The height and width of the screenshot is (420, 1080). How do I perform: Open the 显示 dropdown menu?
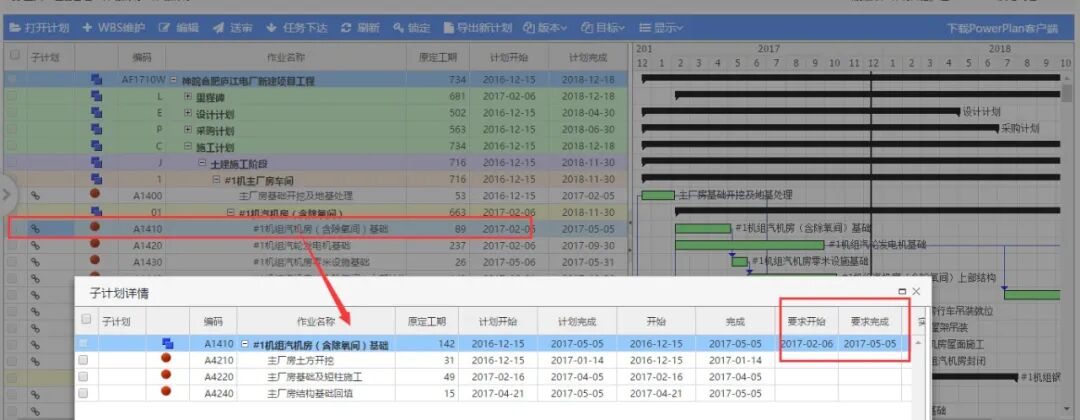click(661, 28)
